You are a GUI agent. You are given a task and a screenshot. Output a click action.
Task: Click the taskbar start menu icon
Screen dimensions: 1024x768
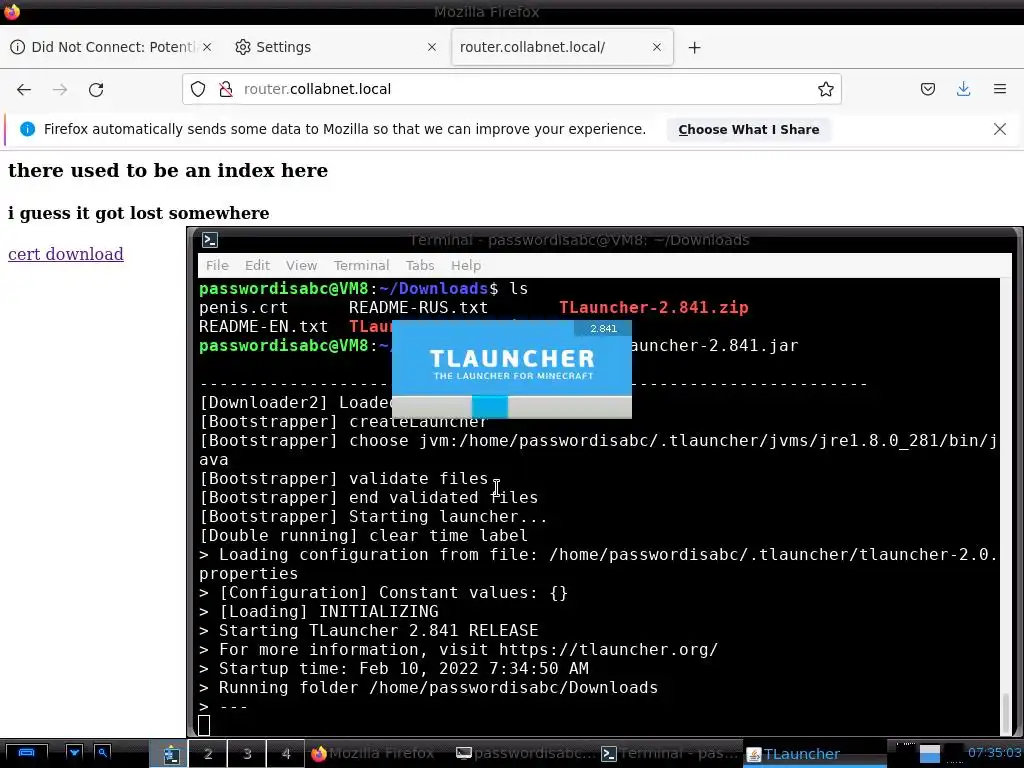26,753
